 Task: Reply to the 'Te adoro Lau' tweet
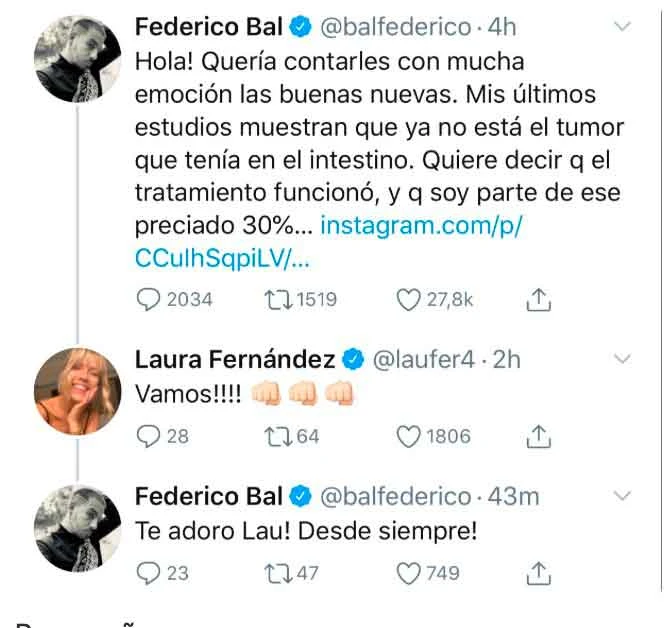[x=148, y=573]
